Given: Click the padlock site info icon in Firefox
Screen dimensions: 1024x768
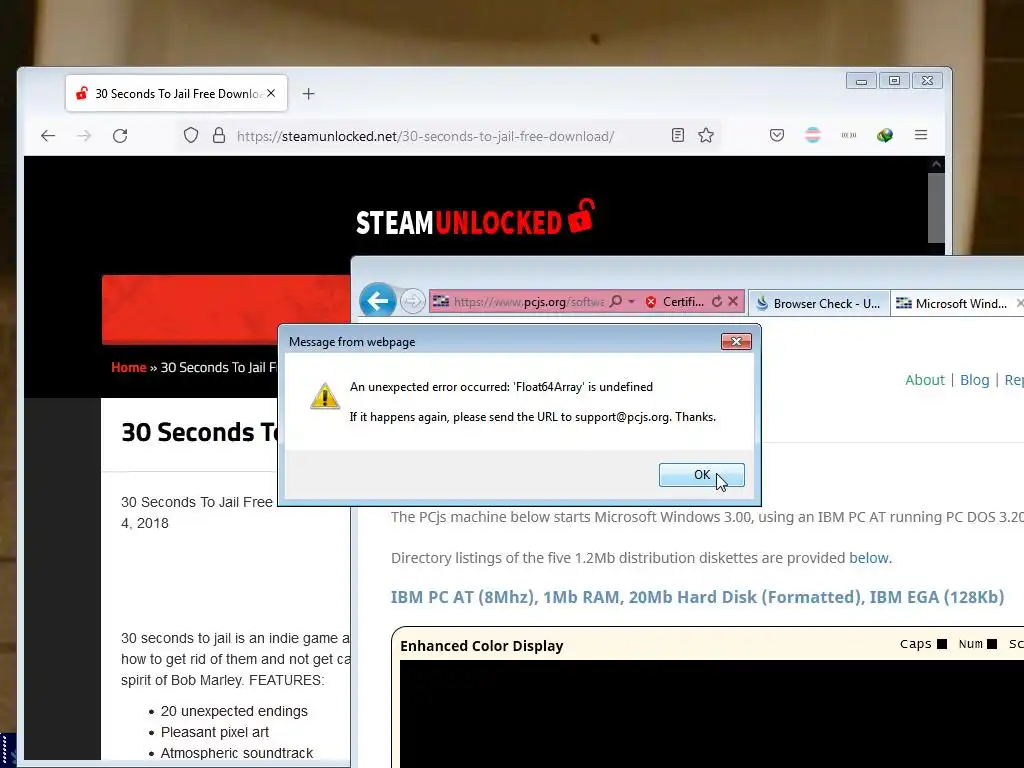Looking at the screenshot, I should tap(219, 135).
